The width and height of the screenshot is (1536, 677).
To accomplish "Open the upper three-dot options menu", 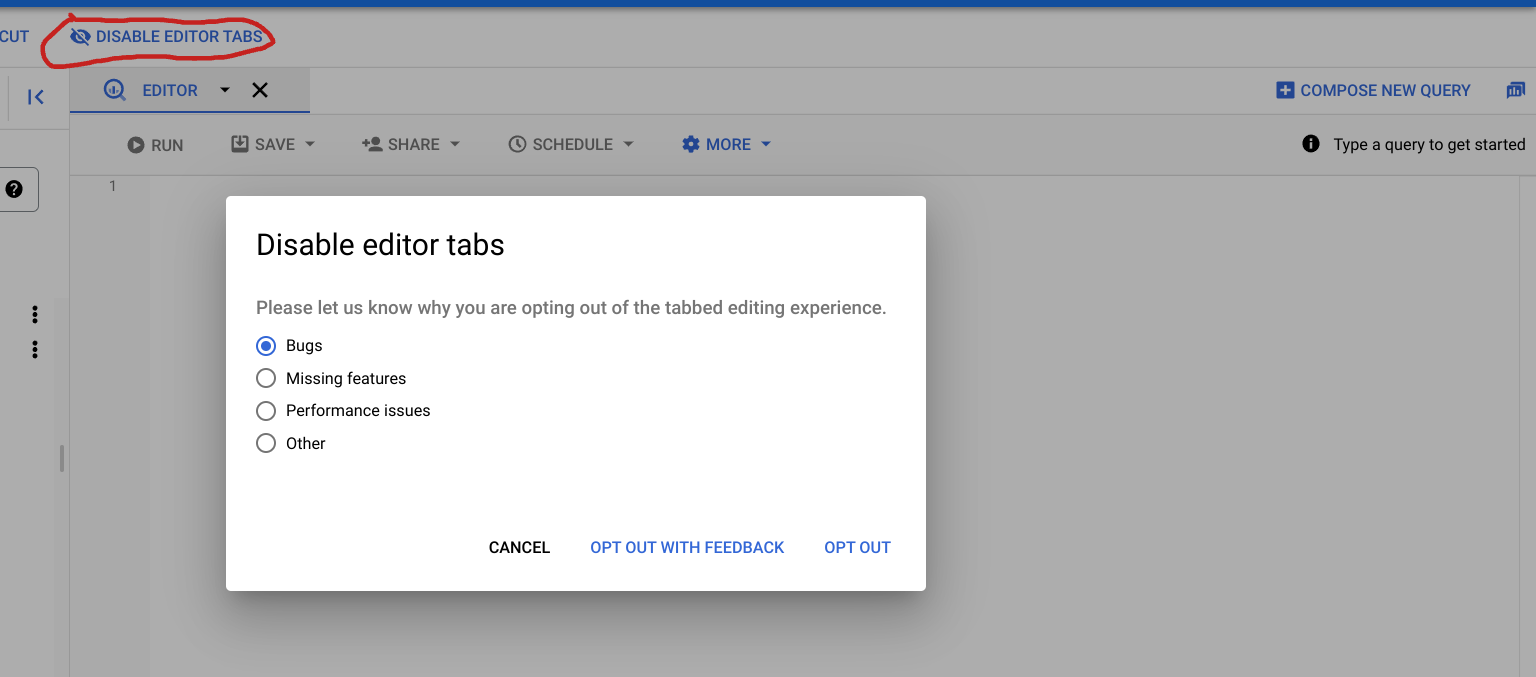I will point(35,315).
